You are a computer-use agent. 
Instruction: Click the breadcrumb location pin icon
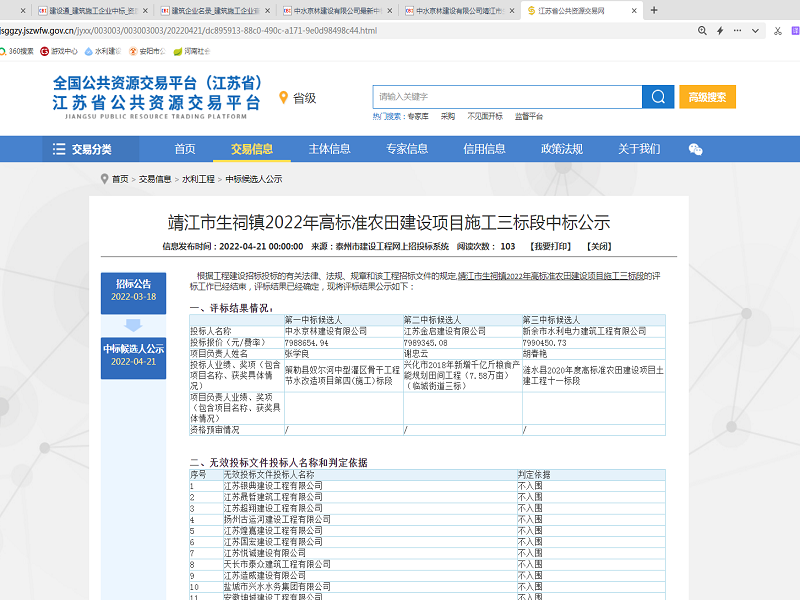(104, 179)
